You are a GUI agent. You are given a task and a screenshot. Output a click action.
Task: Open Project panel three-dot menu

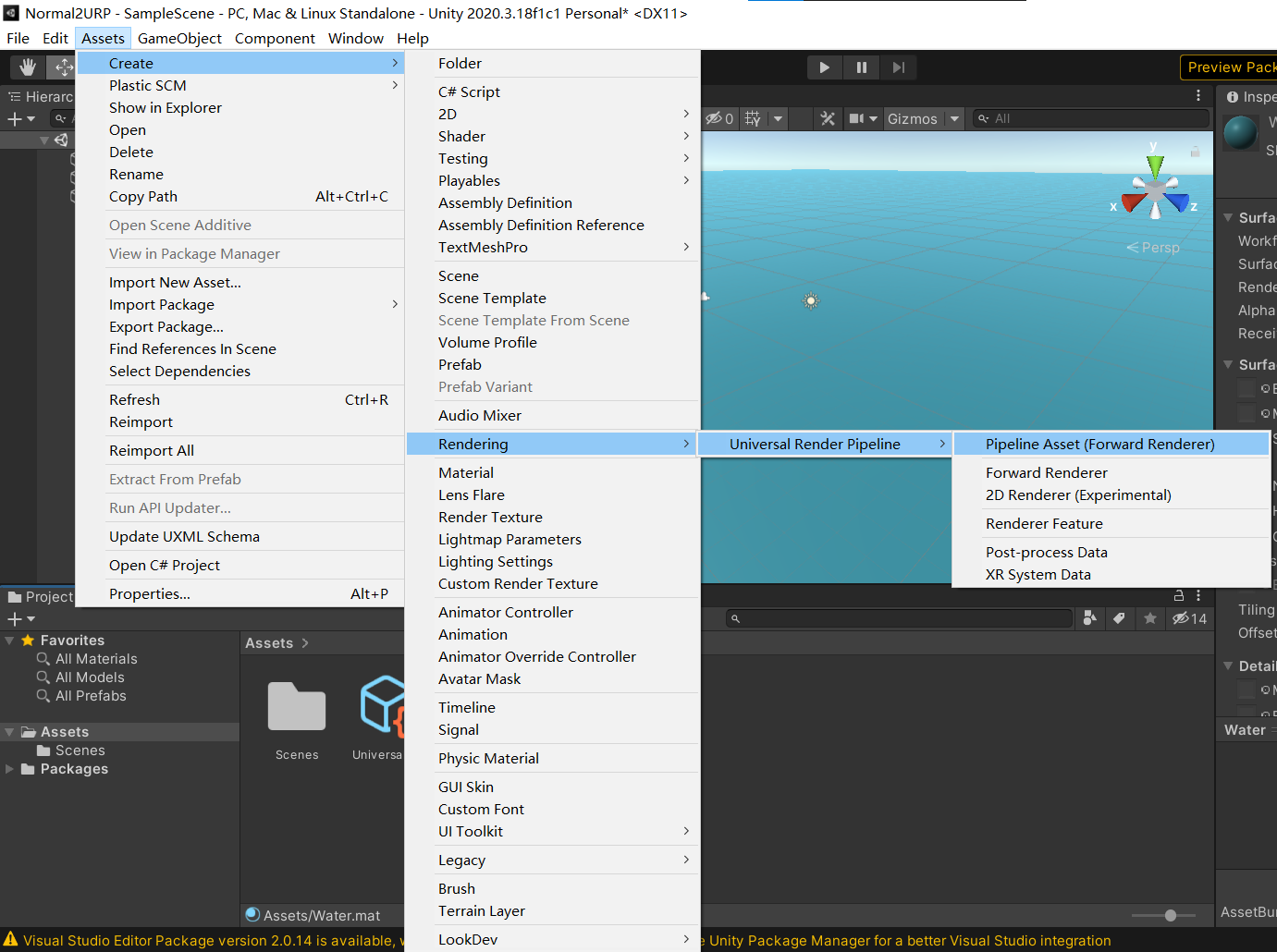point(1198,595)
